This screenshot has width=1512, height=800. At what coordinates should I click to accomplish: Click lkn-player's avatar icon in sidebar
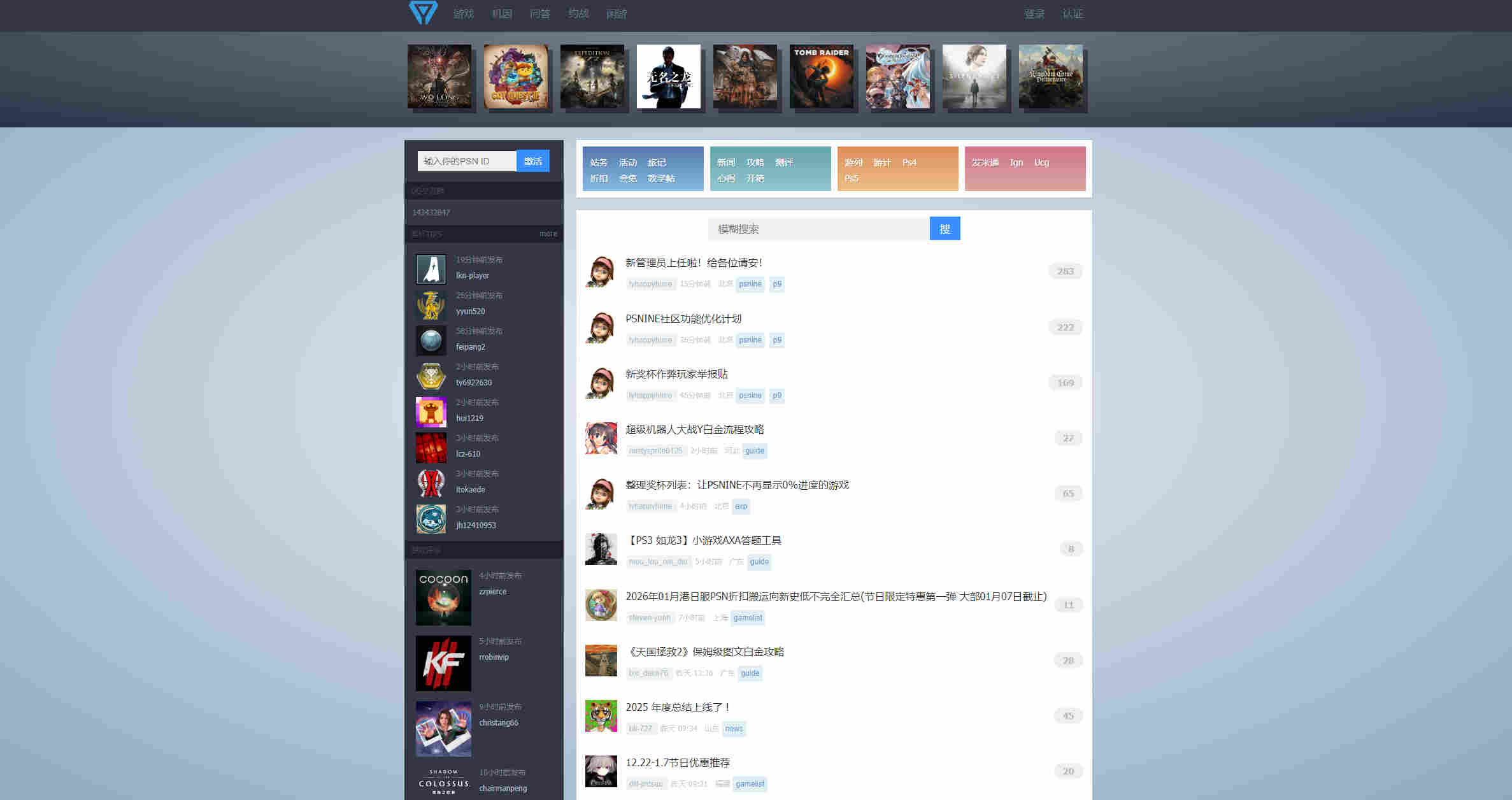click(431, 269)
